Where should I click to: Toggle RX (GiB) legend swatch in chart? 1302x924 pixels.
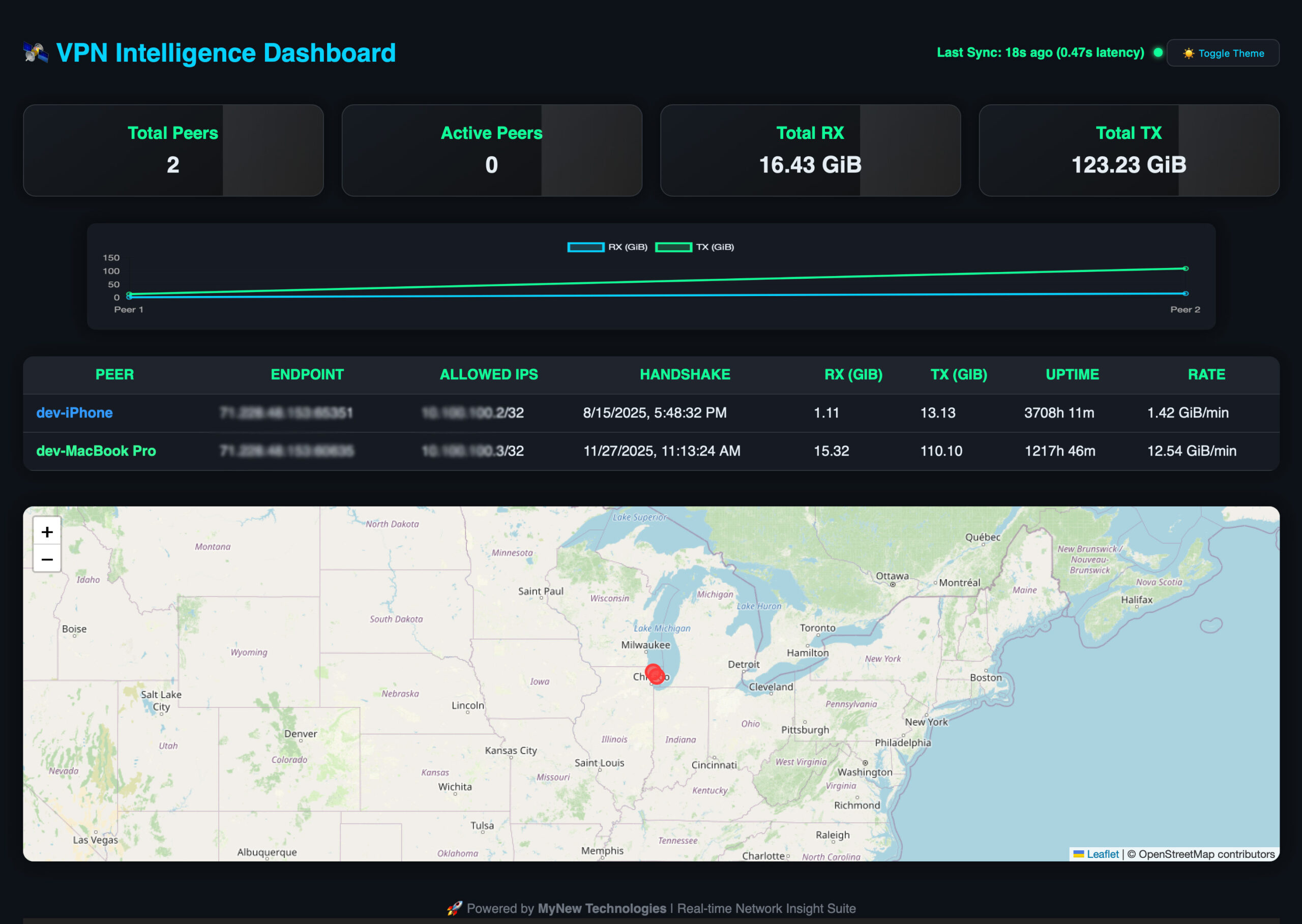tap(585, 247)
